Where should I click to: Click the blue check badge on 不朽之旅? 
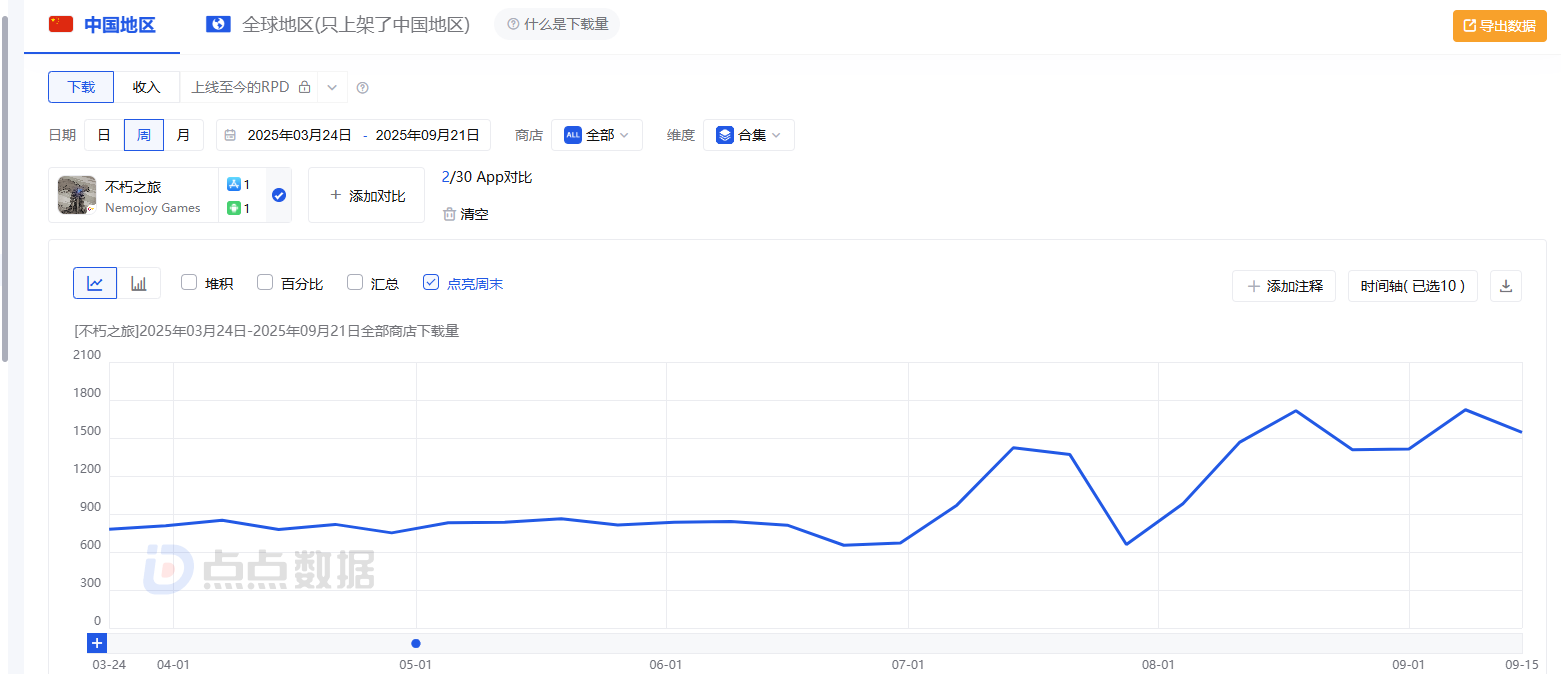(x=279, y=195)
